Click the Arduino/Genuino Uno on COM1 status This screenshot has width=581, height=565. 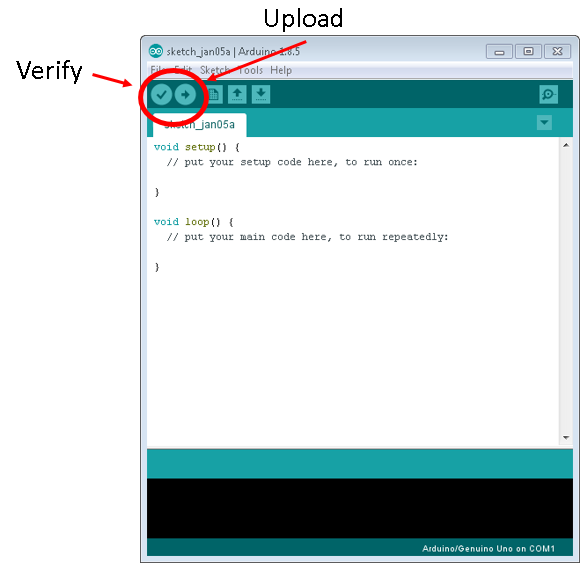pyautogui.click(x=488, y=548)
